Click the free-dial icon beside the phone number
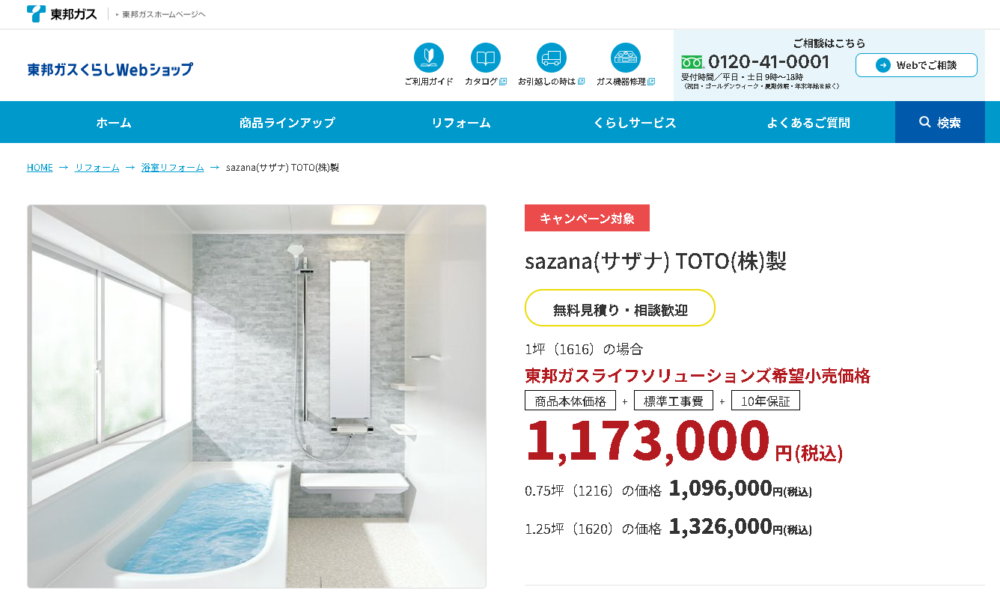The height and width of the screenshot is (596, 1000). 692,62
